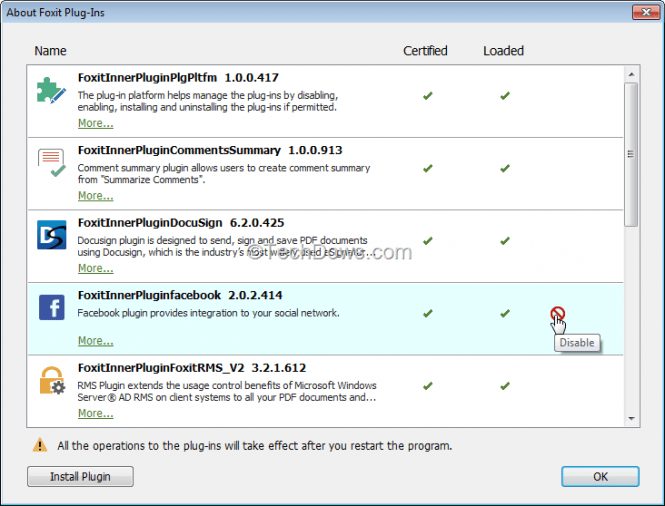Open More link under facebook plugin
Screen dimensions: 665x506
coord(95,341)
